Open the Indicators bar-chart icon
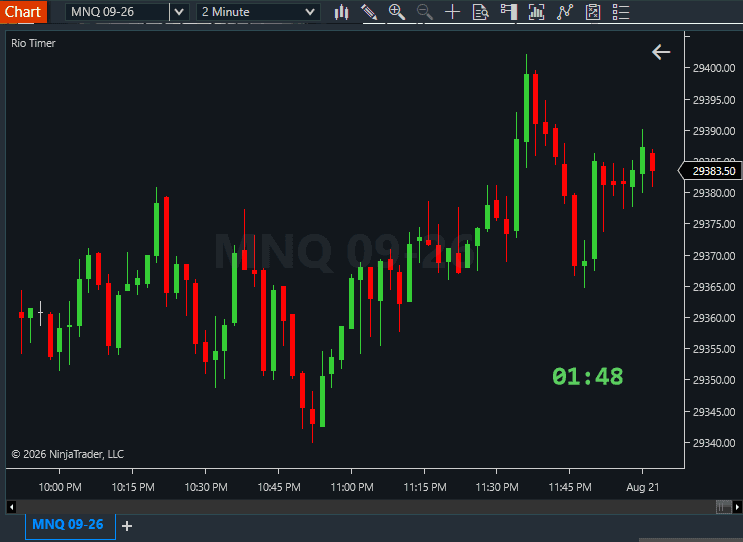 tap(536, 12)
